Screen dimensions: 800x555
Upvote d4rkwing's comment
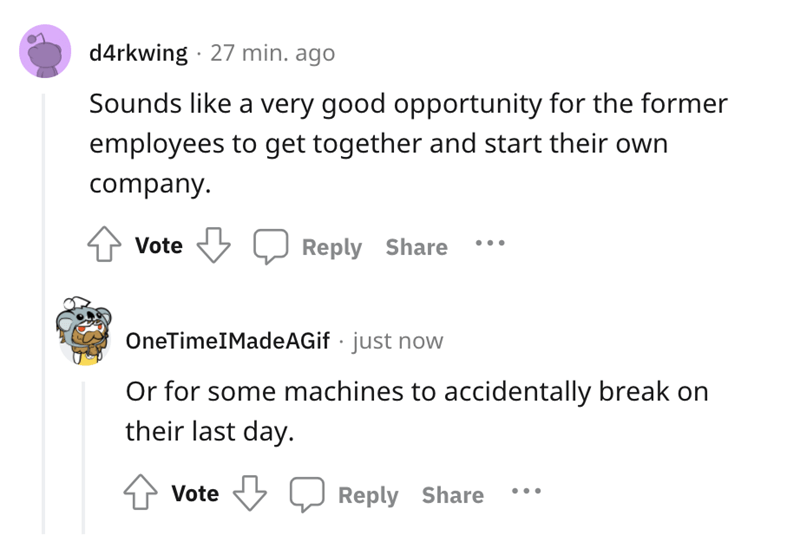click(105, 244)
